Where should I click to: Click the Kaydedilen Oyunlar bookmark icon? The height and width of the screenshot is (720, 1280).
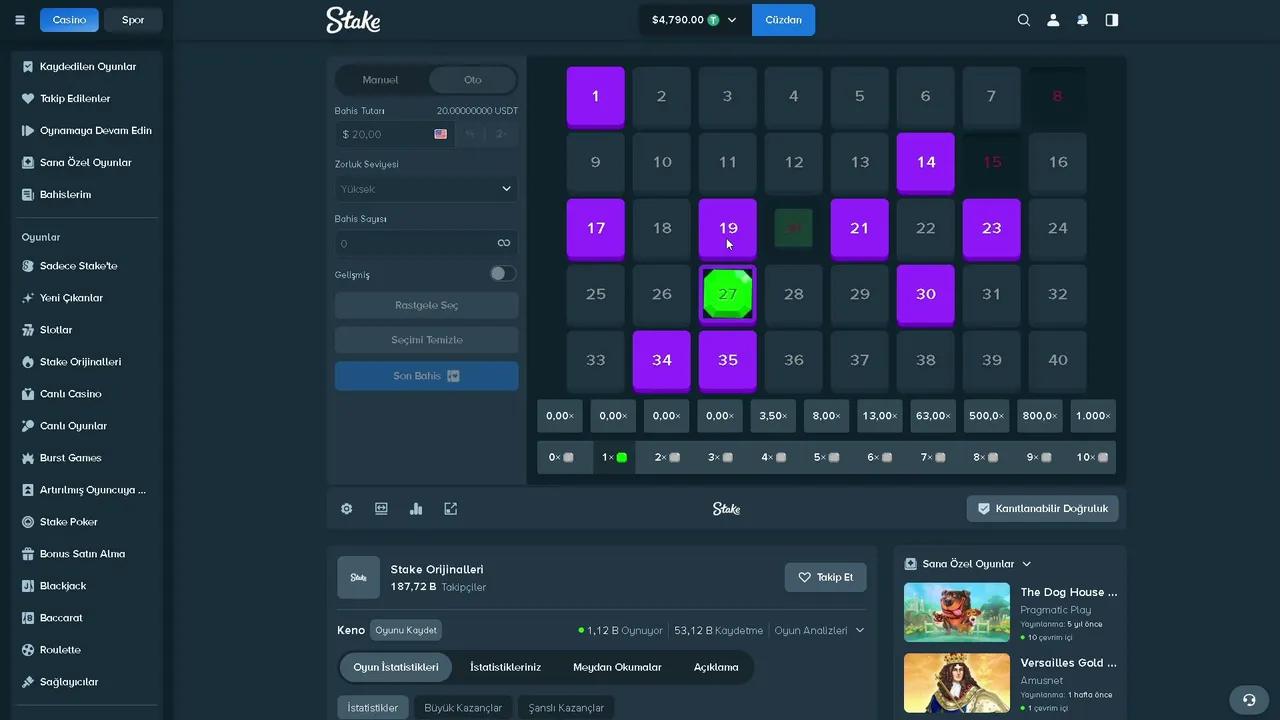click(28, 67)
